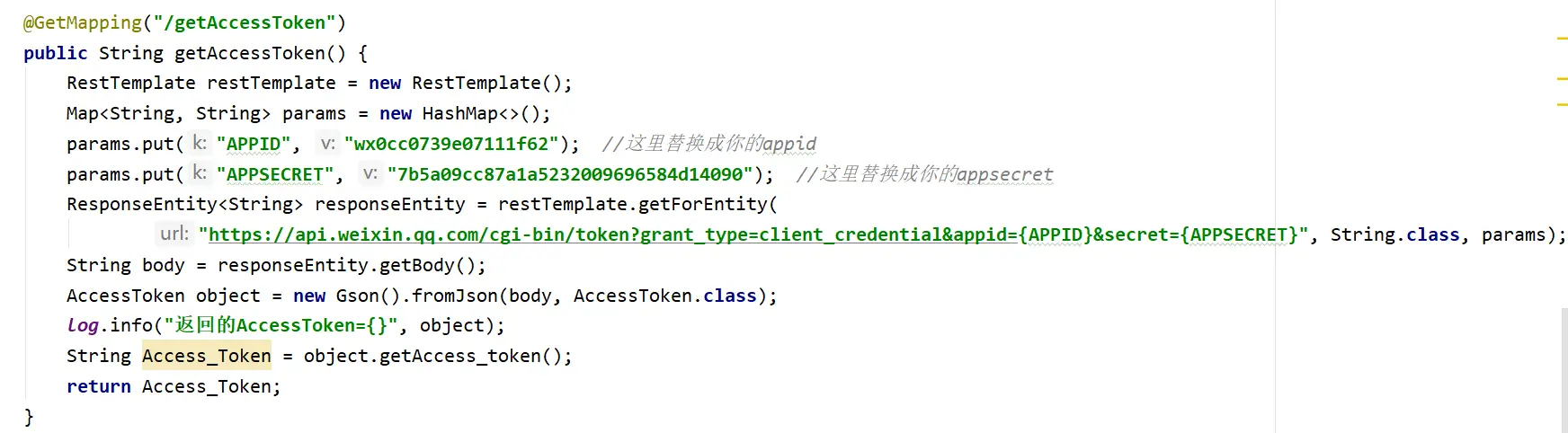
Task: Click the vertical editor scrollbar thumb
Action: tap(1564, 370)
